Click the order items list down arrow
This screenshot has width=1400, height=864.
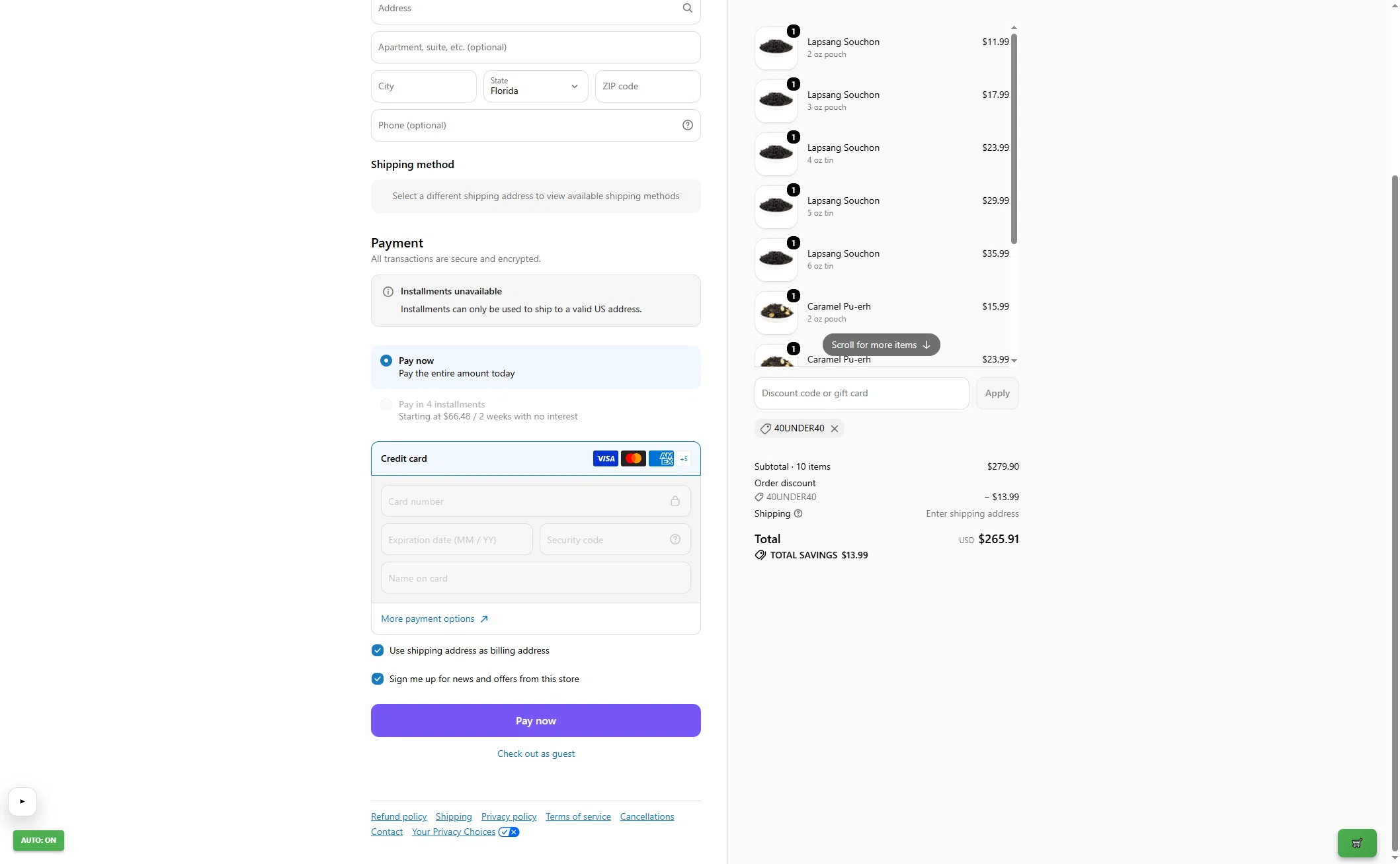click(1014, 361)
